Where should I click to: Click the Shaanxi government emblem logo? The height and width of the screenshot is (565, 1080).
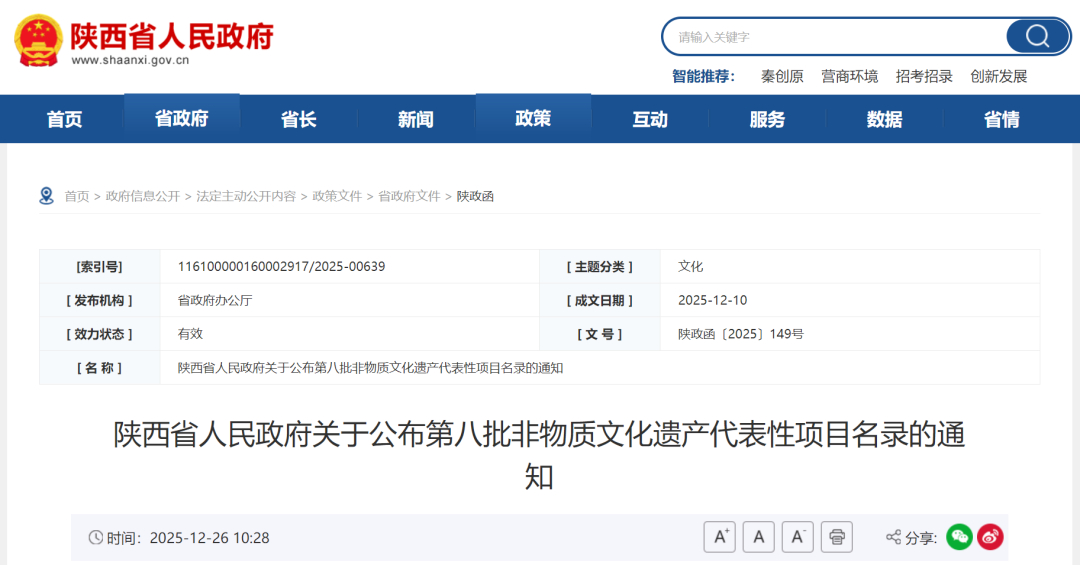click(38, 40)
